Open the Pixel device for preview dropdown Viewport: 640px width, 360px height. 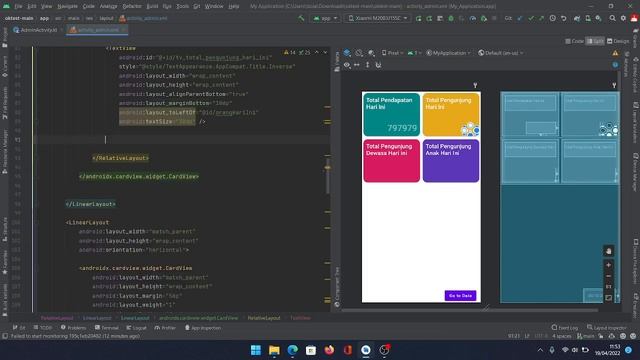(392, 53)
